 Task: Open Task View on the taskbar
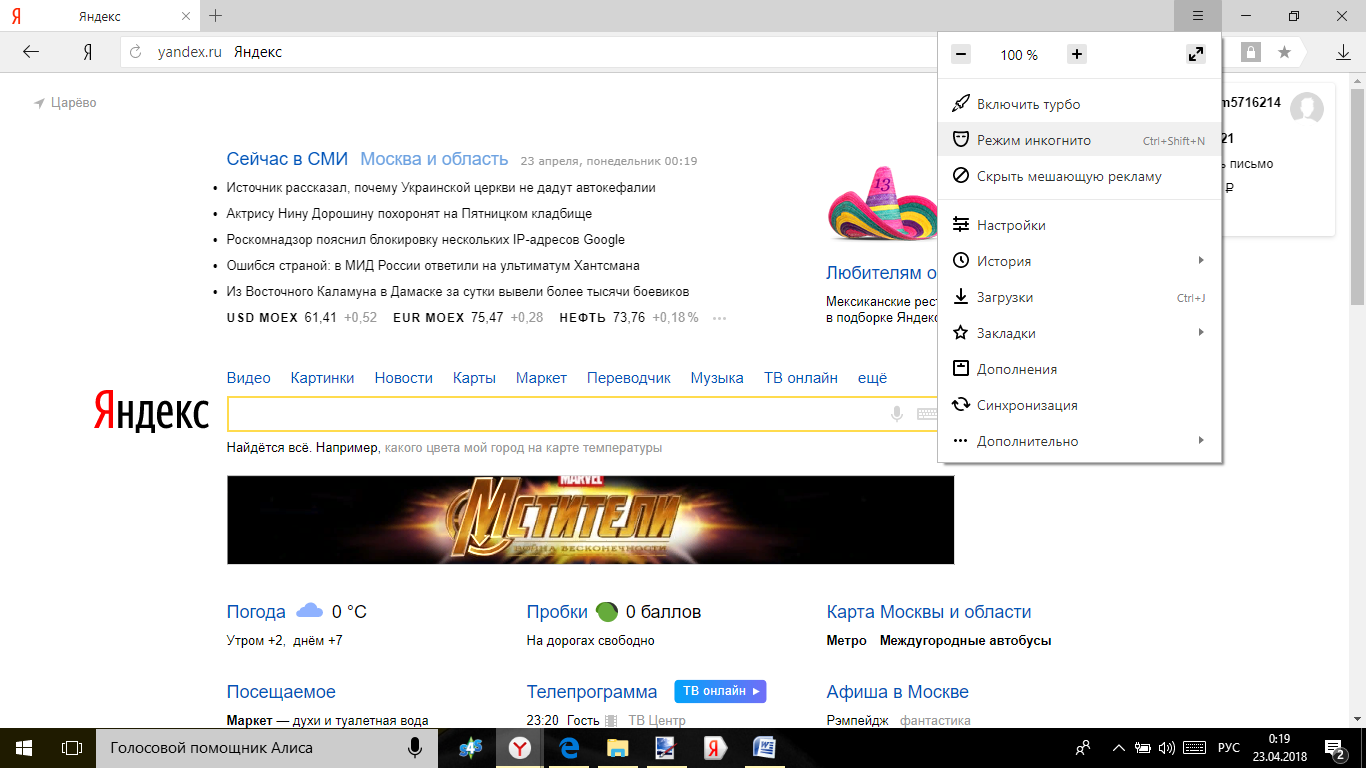pos(71,748)
